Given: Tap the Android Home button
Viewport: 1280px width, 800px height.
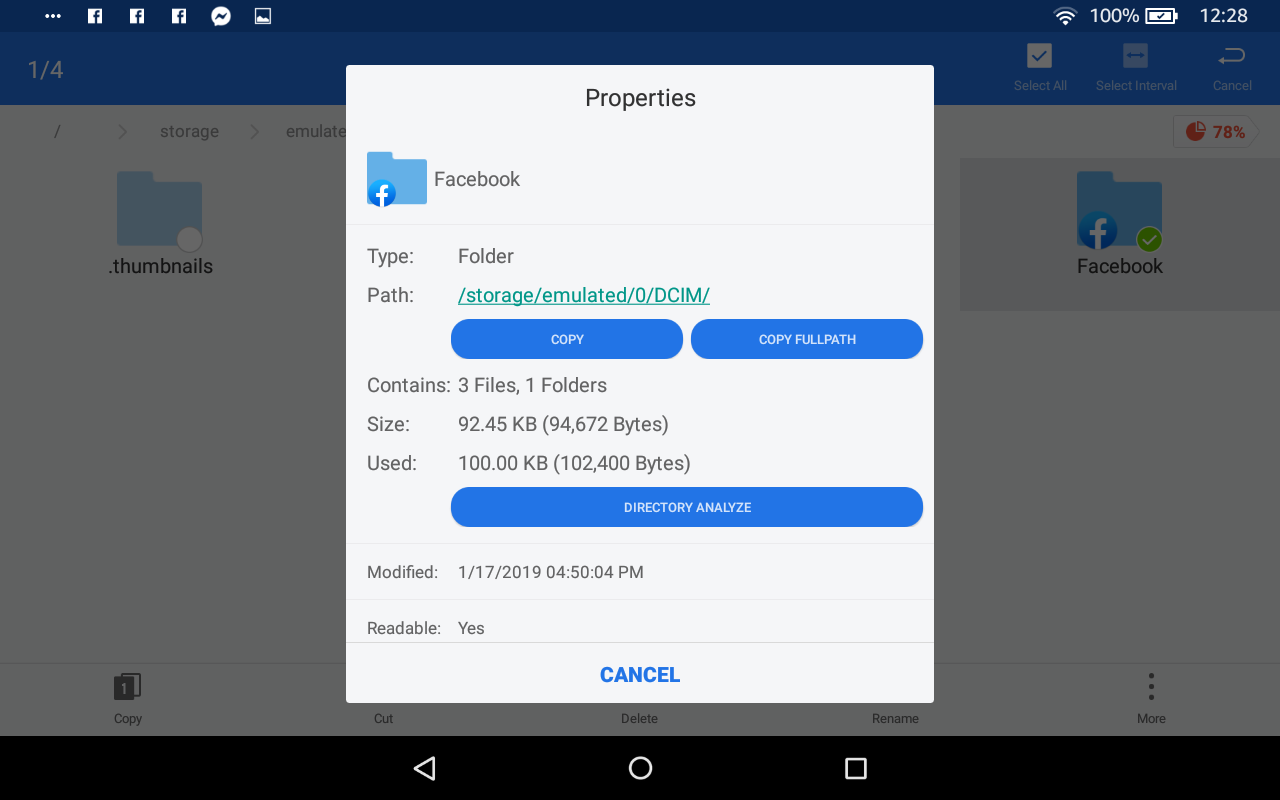Looking at the screenshot, I should (x=640, y=768).
